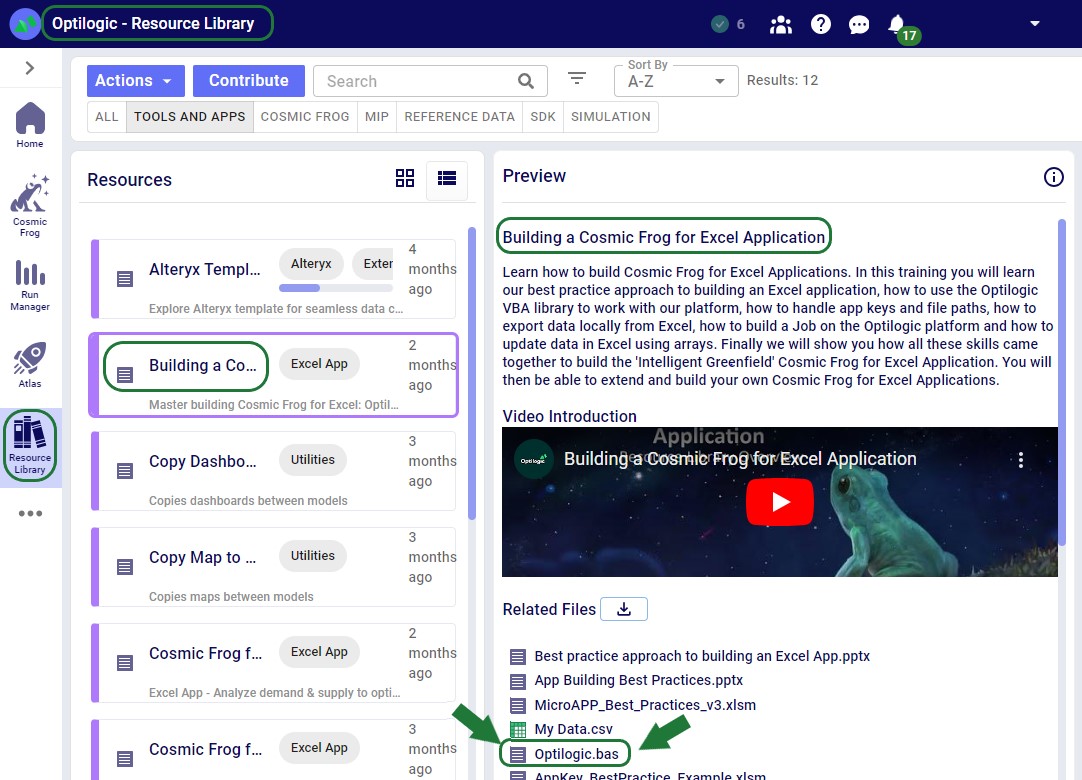Select the TOOLS AND APPS tab
1082x780 pixels.
tap(190, 117)
